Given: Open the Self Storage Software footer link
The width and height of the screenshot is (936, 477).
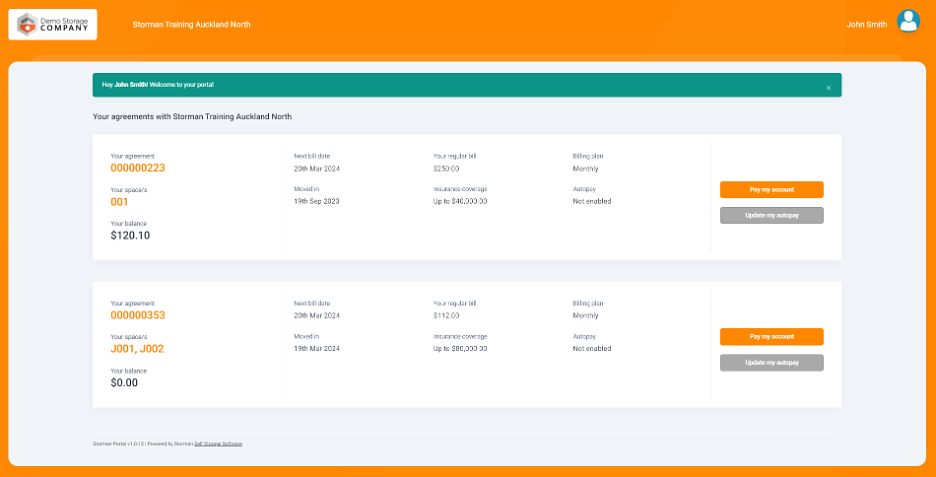Looking at the screenshot, I should coord(218,444).
